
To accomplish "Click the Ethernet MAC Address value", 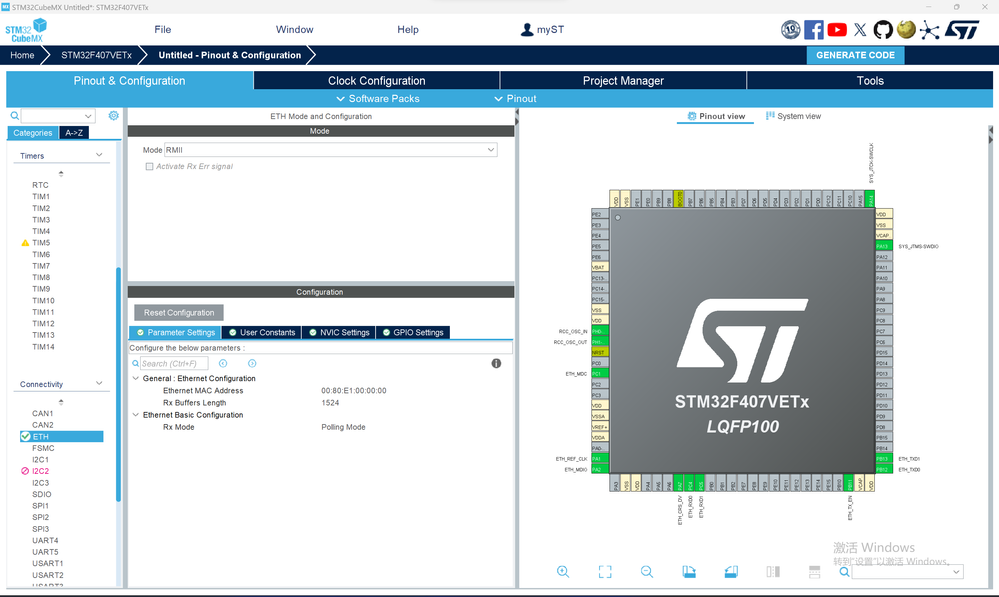I will tap(354, 391).
